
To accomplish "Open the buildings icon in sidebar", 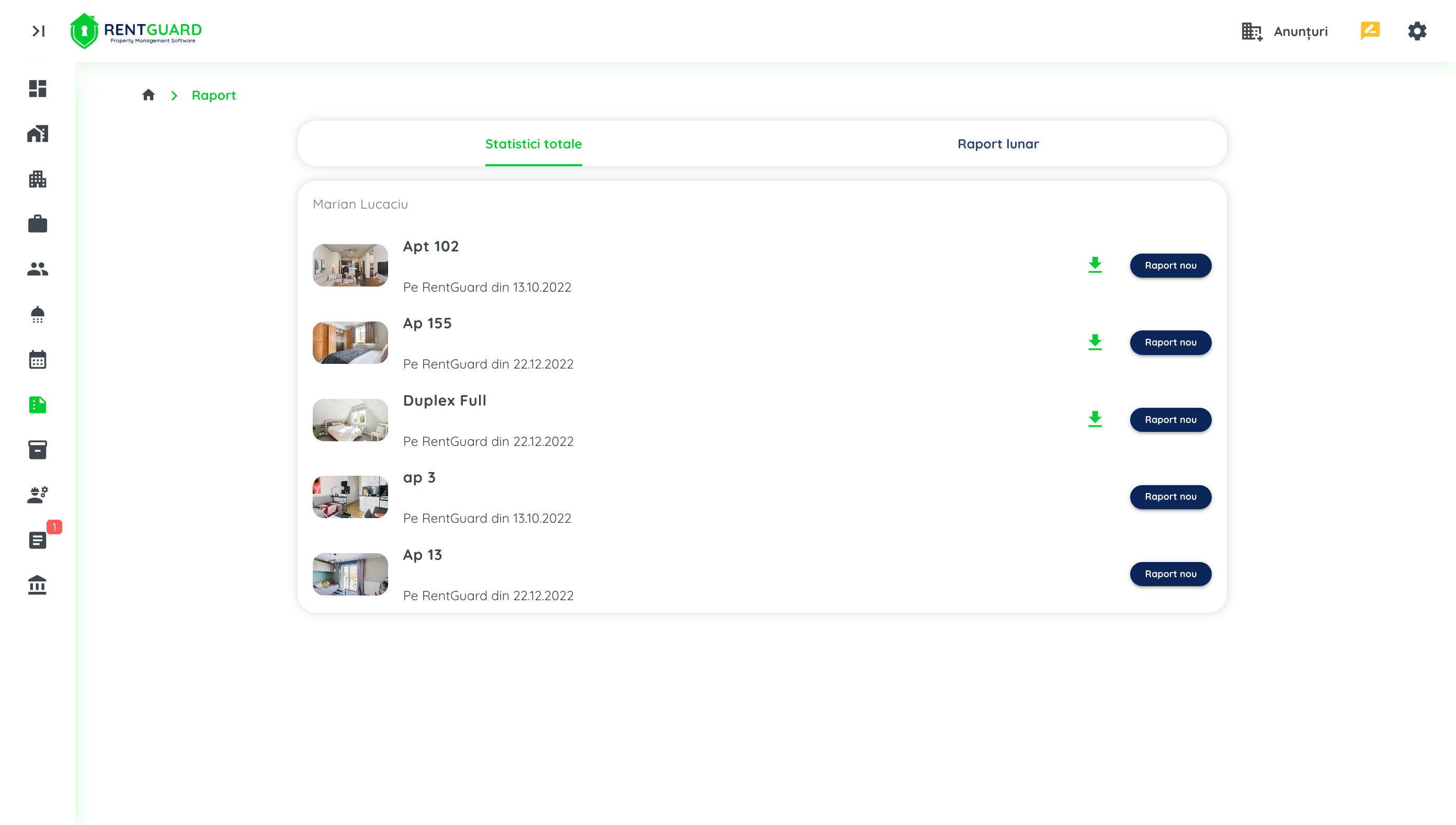I will (x=38, y=179).
